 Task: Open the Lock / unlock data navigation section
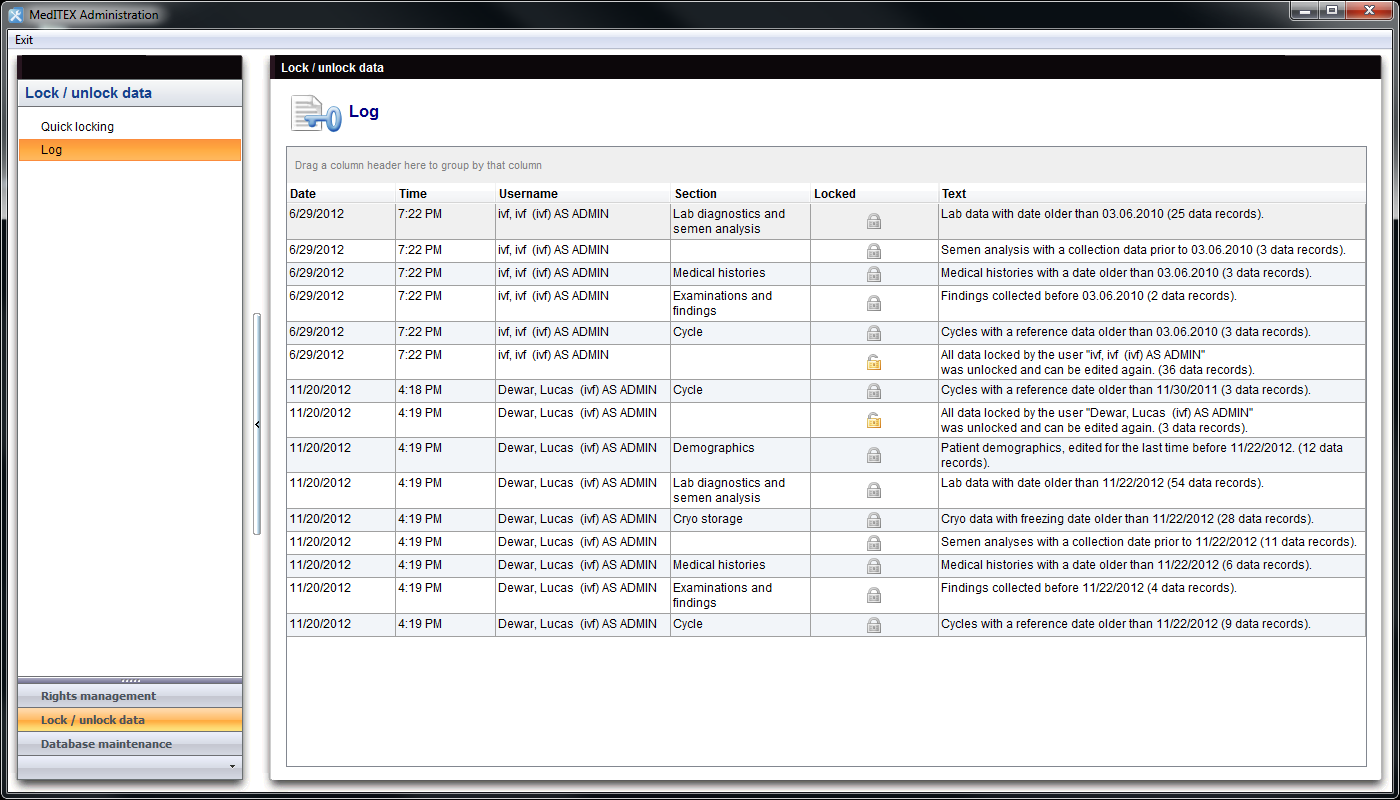tap(130, 720)
